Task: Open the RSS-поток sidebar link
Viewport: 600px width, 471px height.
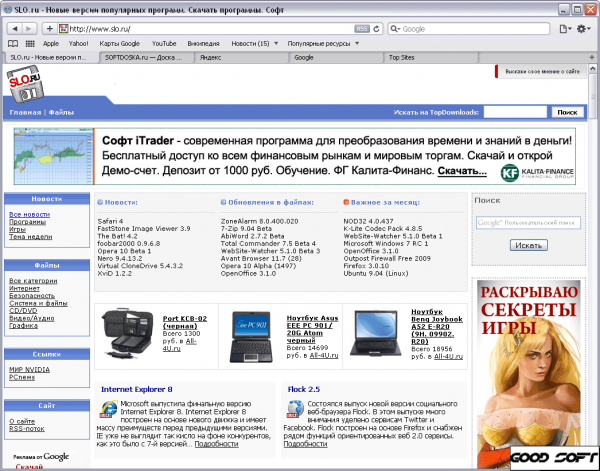Action: point(27,429)
